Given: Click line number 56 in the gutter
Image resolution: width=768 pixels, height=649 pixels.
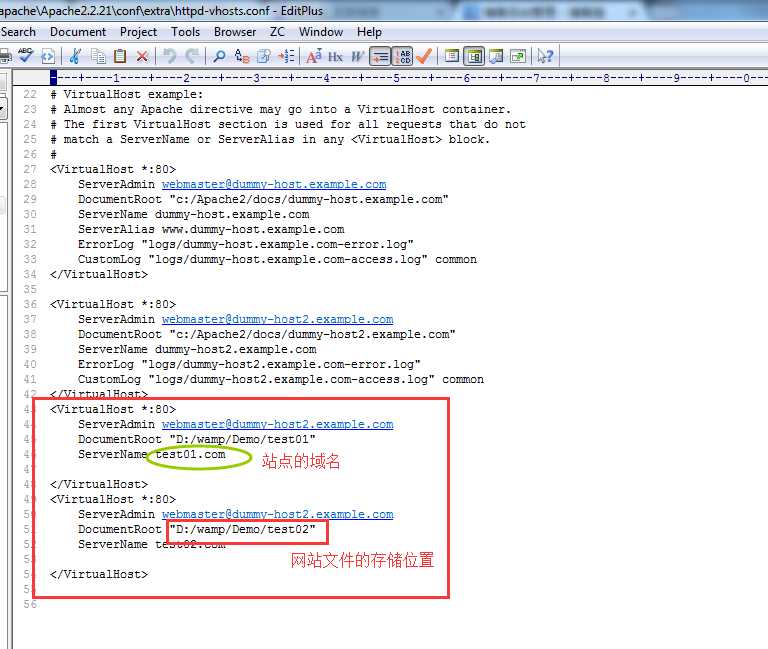Looking at the screenshot, I should click(x=30, y=604).
